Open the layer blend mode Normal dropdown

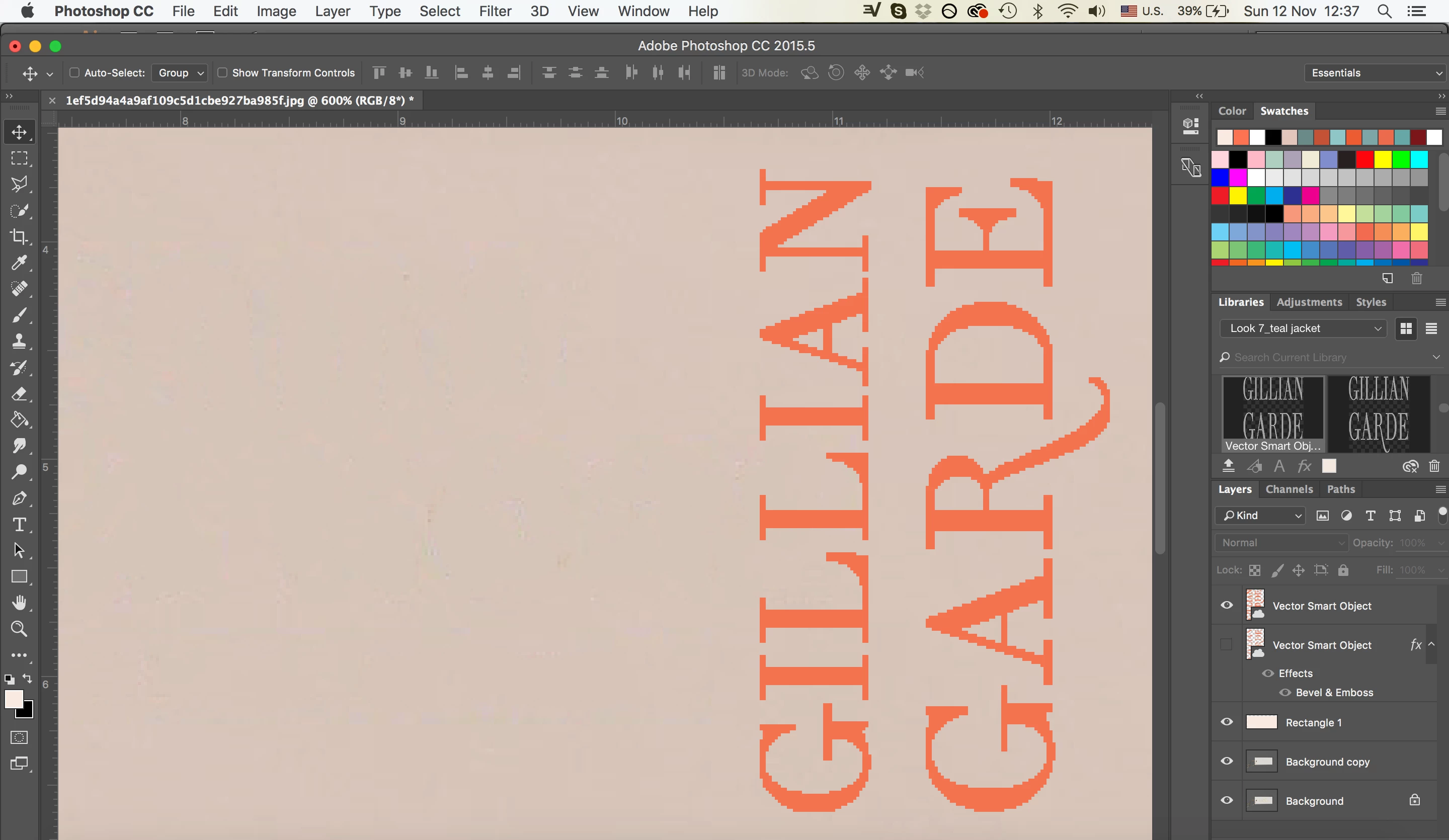point(1281,542)
